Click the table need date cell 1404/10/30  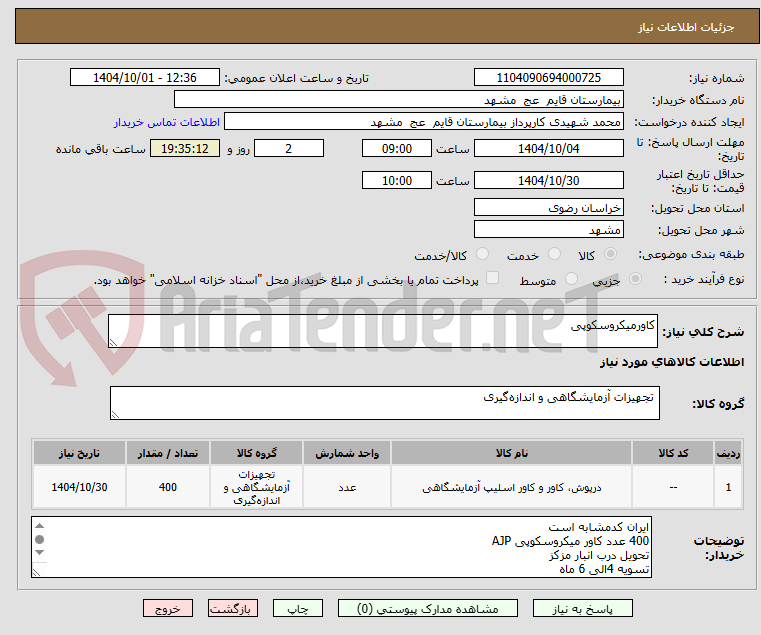pos(80,487)
